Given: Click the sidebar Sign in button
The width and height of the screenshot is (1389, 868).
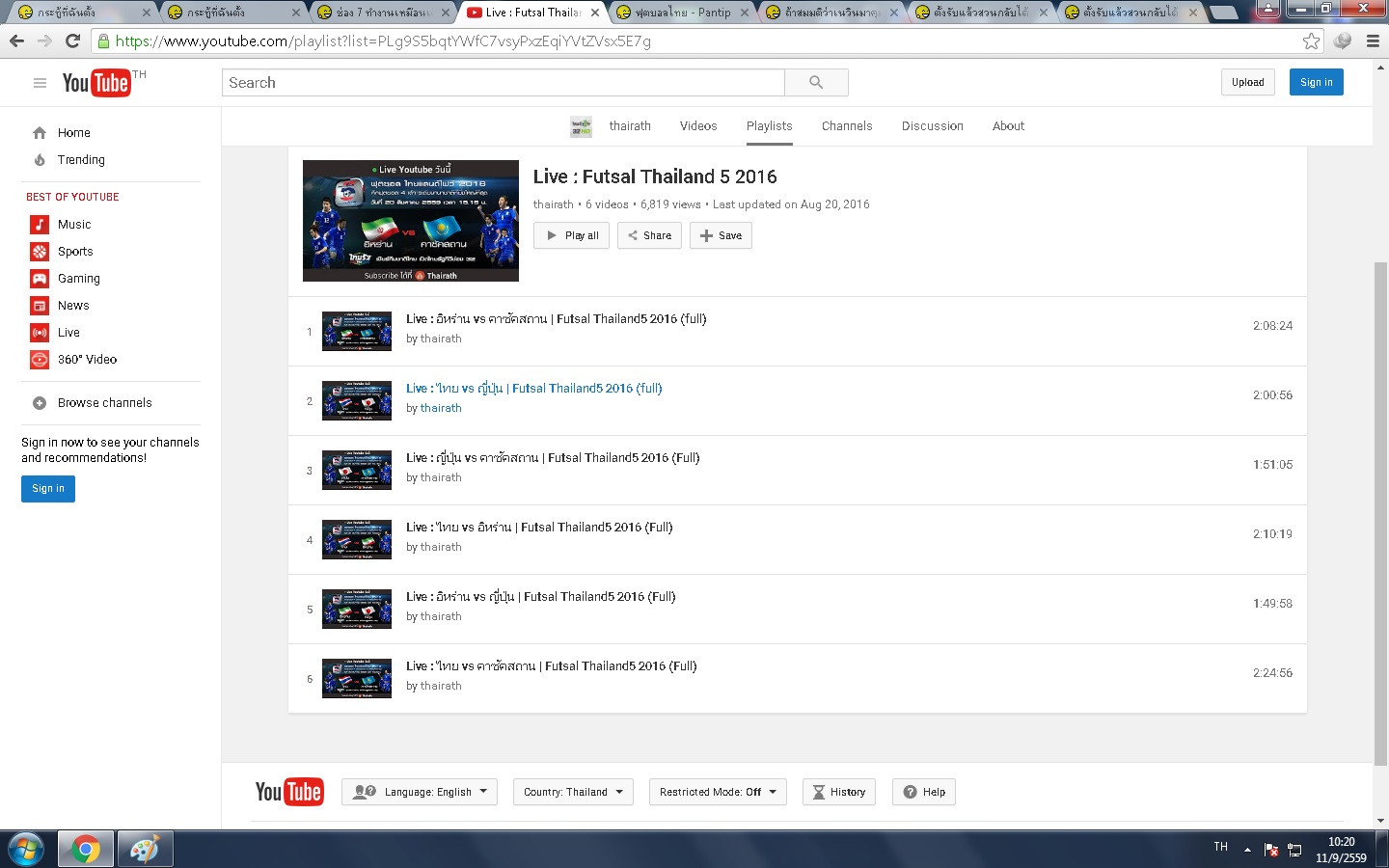Looking at the screenshot, I should (48, 489).
